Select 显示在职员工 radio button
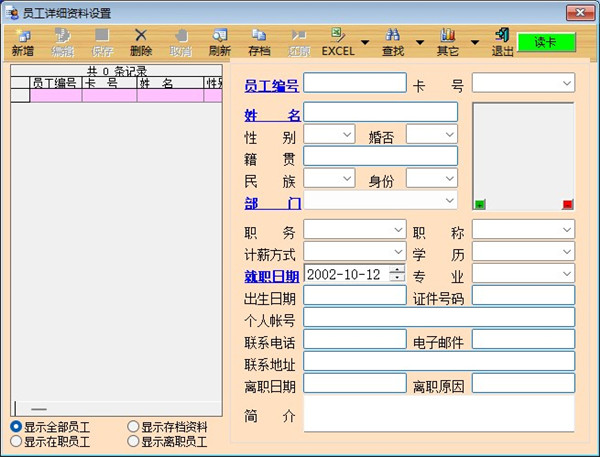Image resolution: width=600 pixels, height=457 pixels. (x=16, y=441)
